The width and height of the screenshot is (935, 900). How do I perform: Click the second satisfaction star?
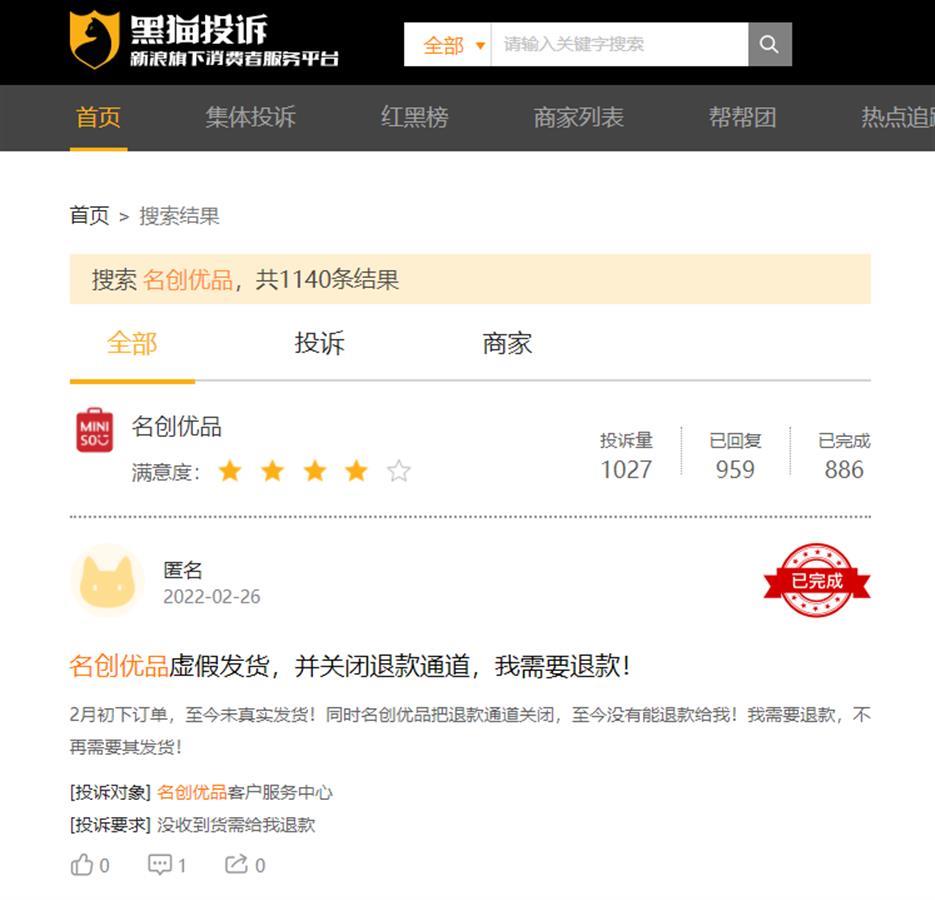pyautogui.click(x=272, y=471)
